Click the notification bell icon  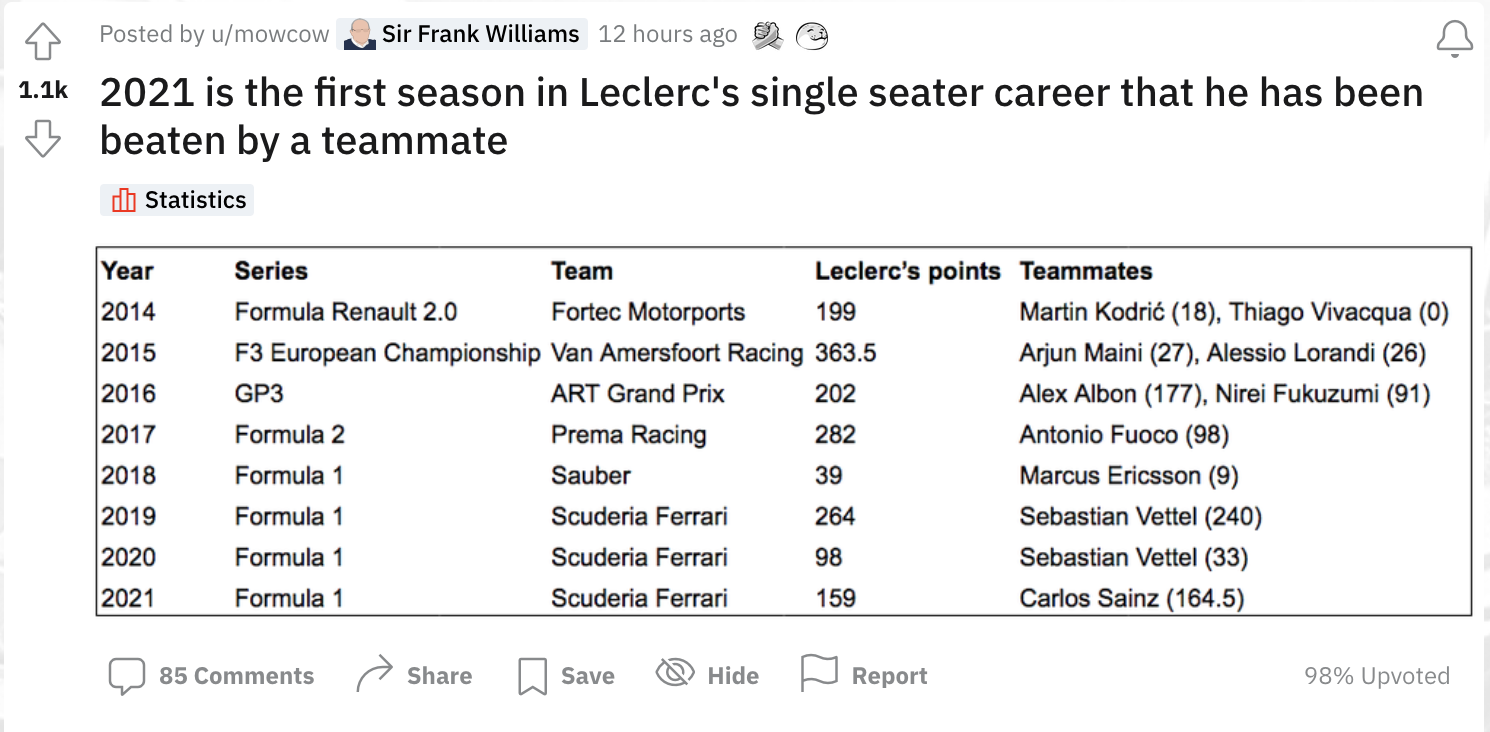pyautogui.click(x=1454, y=39)
